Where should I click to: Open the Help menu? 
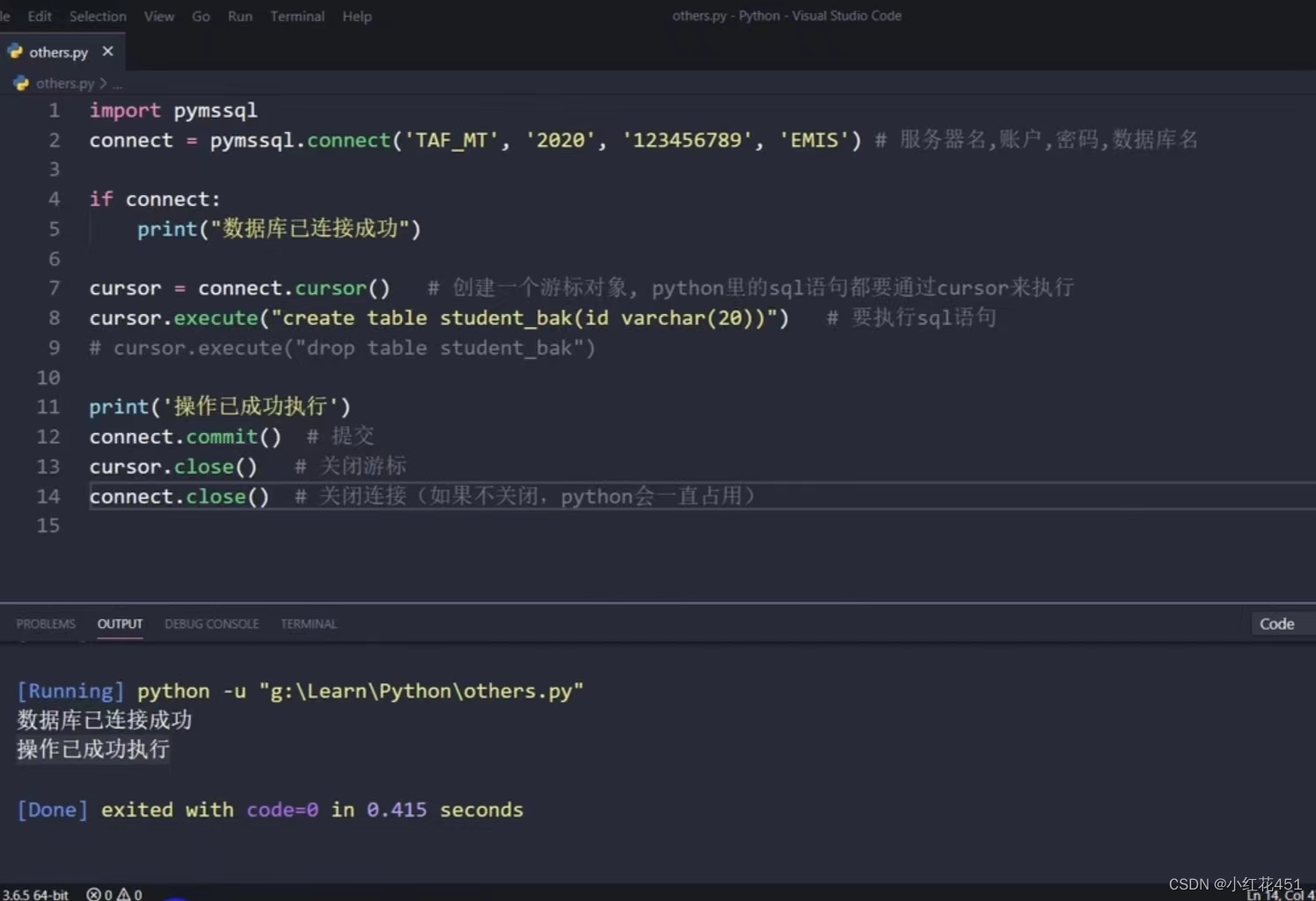[357, 16]
